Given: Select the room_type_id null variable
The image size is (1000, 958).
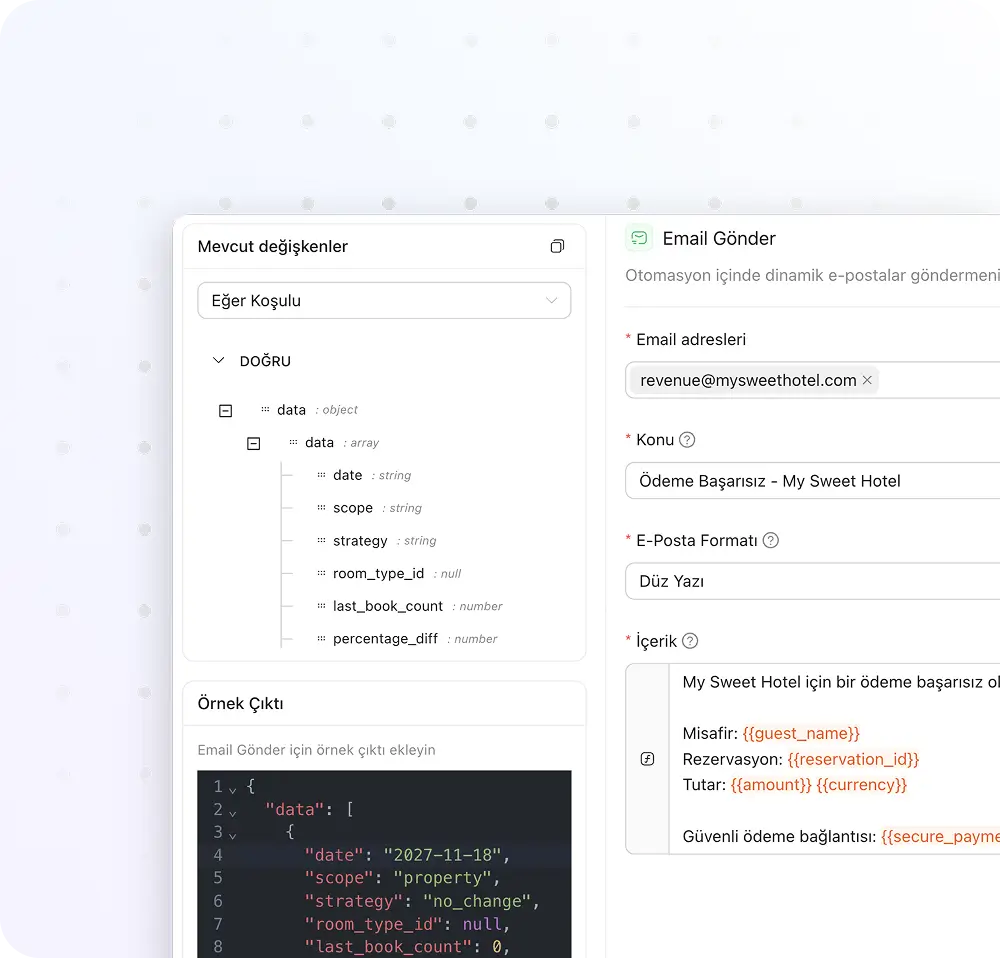Looking at the screenshot, I should click(x=397, y=573).
